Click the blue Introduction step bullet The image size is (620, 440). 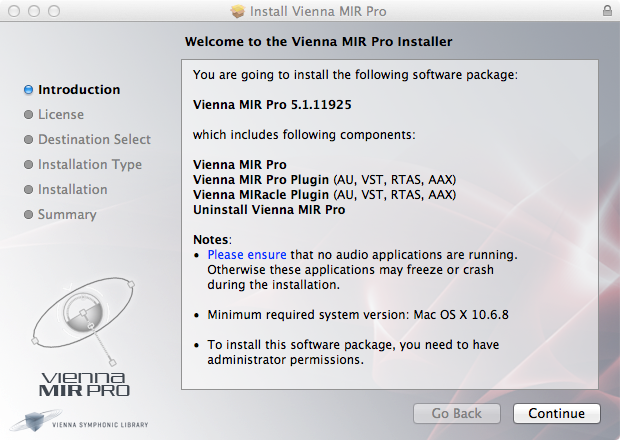28,90
